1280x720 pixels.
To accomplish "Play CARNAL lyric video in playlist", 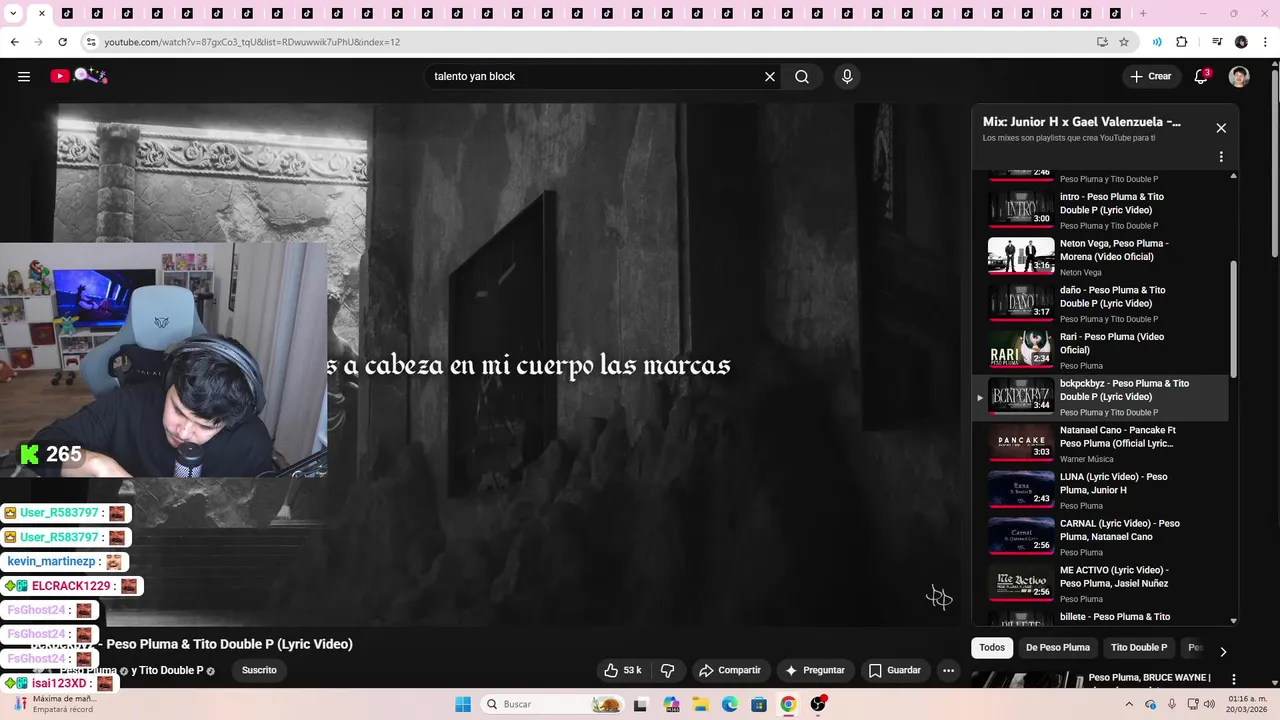I will click(1100, 537).
